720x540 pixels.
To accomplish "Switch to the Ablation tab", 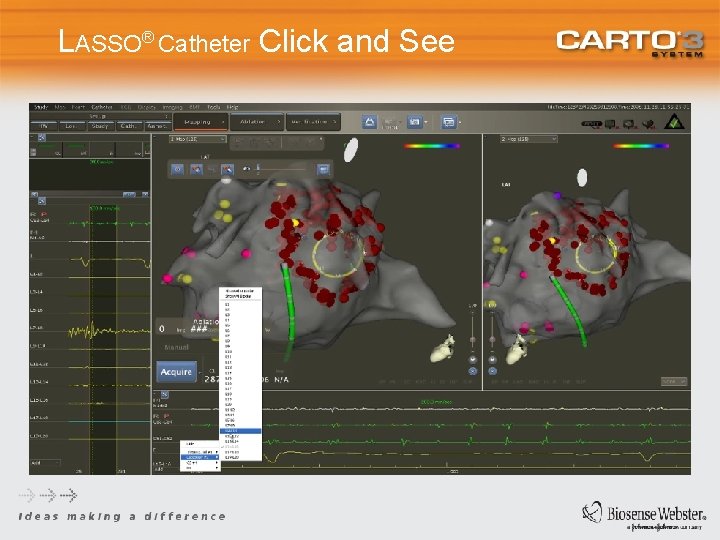I will pos(256,122).
